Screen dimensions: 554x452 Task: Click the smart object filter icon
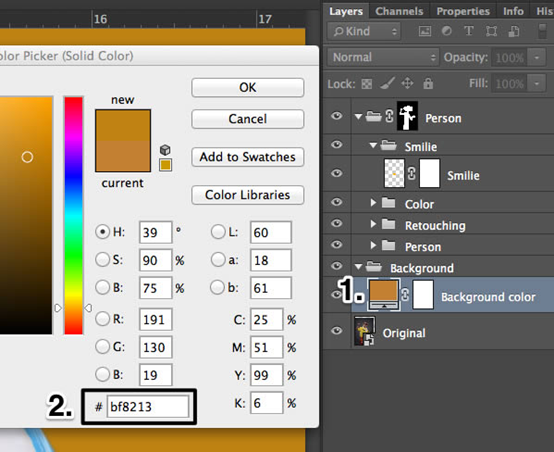coord(514,31)
